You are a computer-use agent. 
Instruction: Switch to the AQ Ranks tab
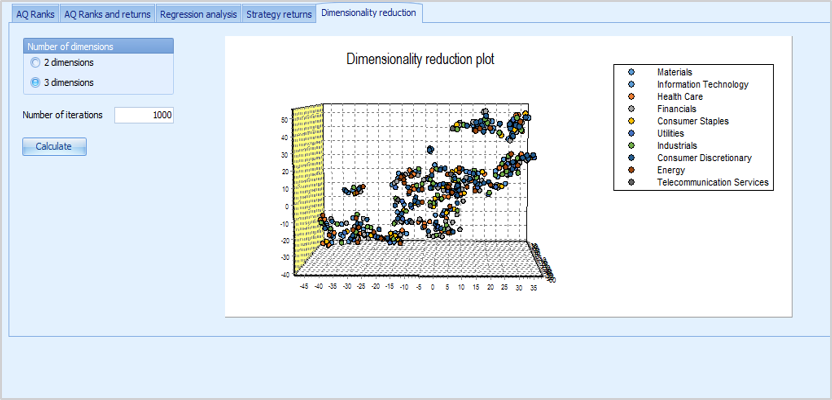click(35, 15)
